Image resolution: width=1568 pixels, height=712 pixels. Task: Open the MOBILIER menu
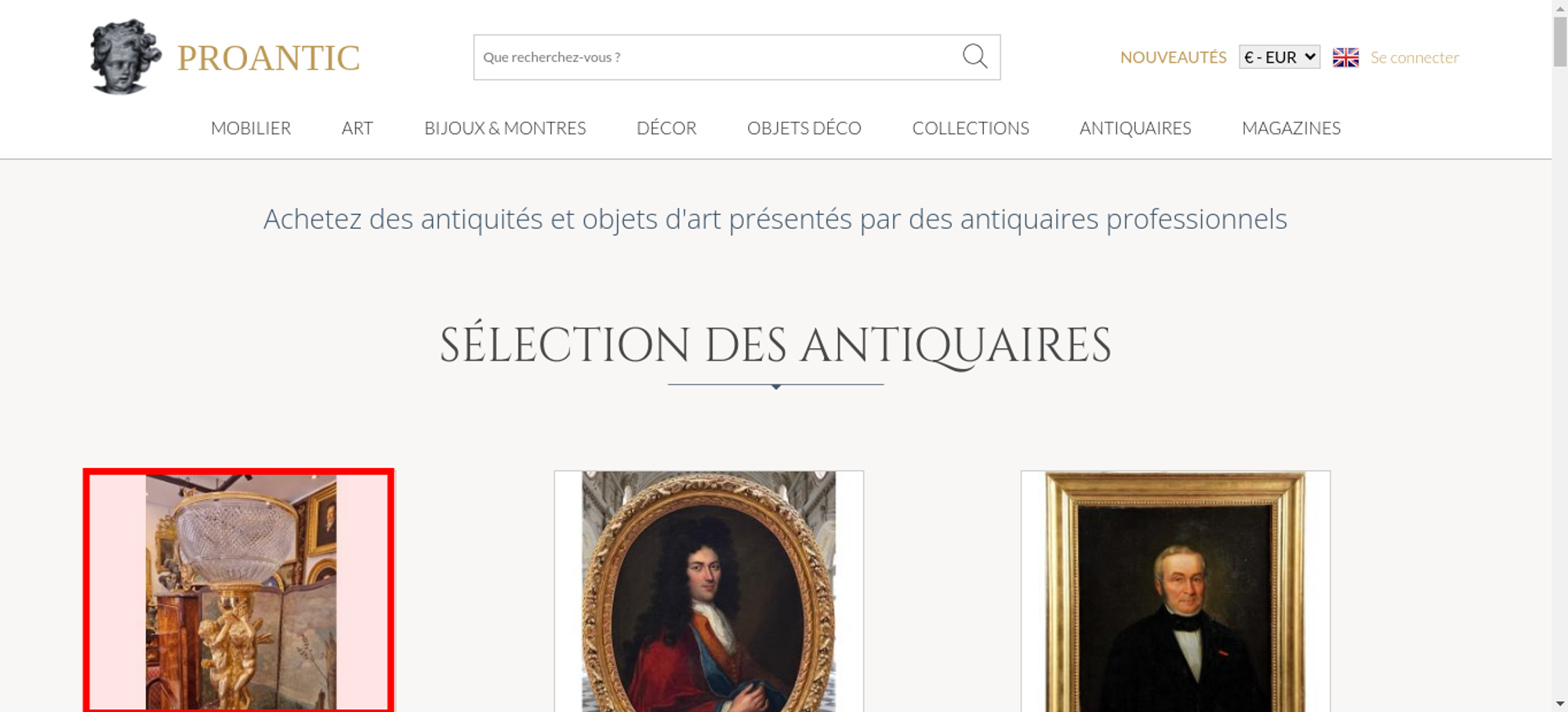tap(251, 128)
